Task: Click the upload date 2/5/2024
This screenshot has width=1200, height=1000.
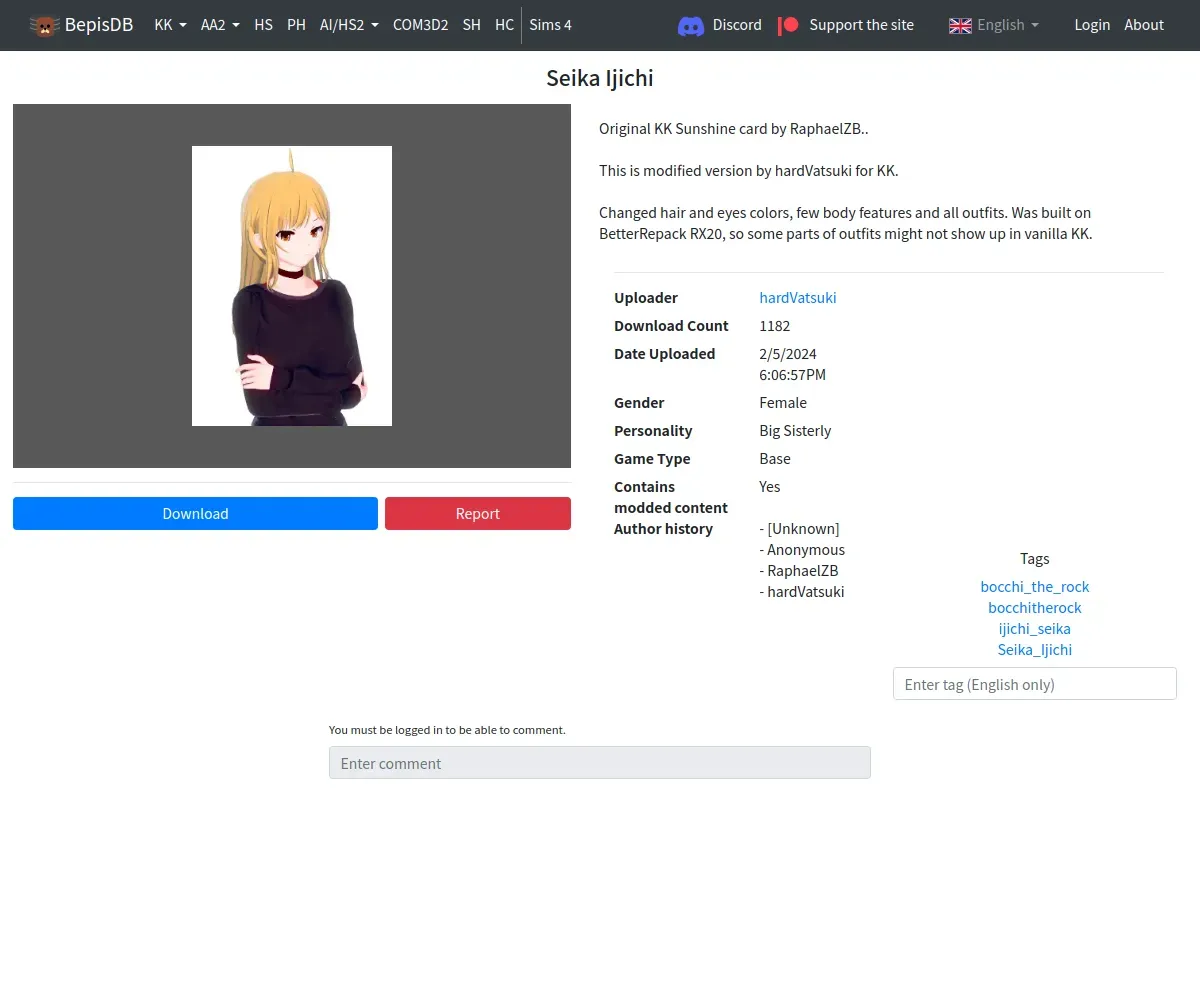Action: [788, 353]
